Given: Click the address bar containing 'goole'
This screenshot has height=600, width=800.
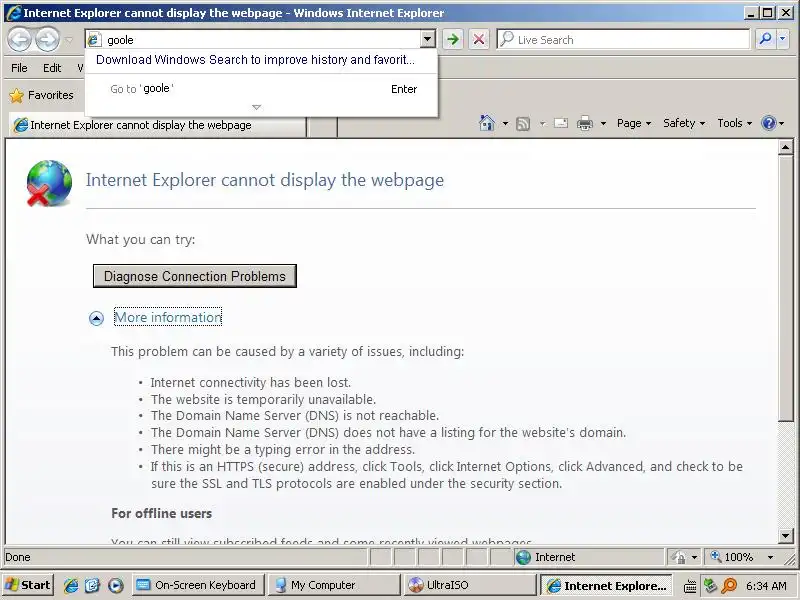Looking at the screenshot, I should click(x=260, y=39).
